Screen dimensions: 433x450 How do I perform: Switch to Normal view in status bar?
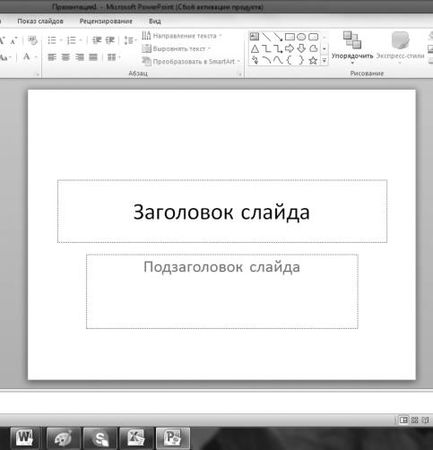tap(404, 420)
